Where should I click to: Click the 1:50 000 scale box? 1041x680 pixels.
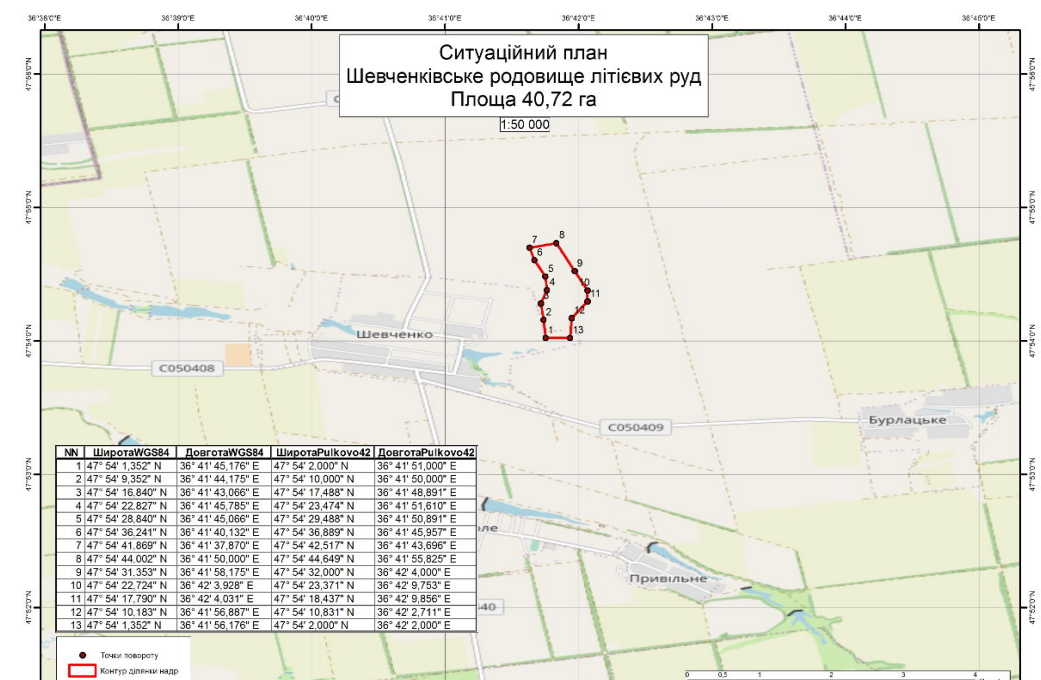pyautogui.click(x=525, y=125)
